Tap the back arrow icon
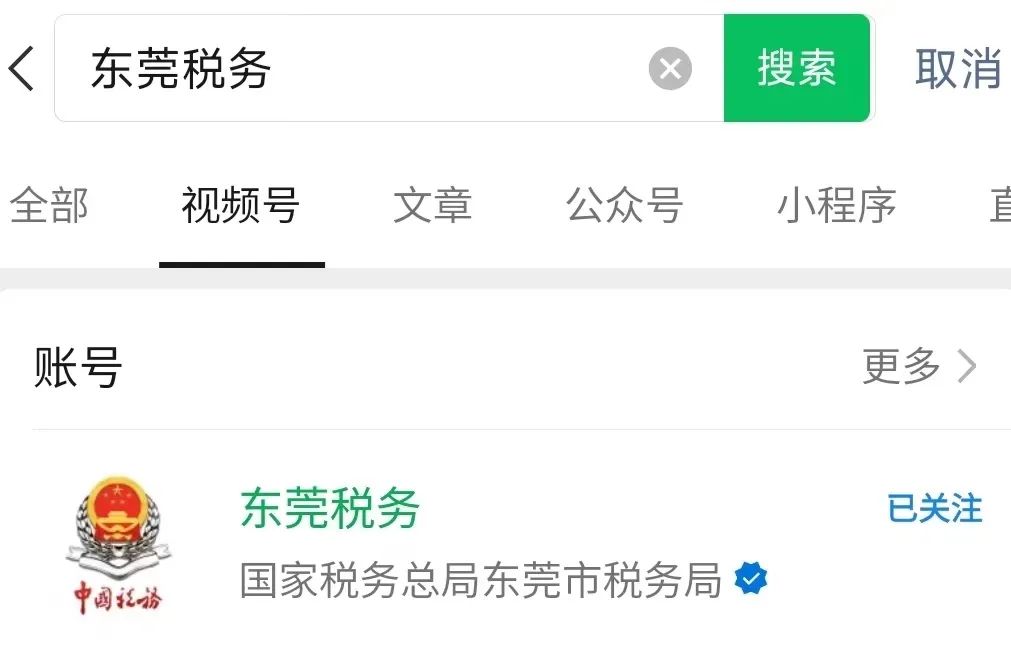Image resolution: width=1011 pixels, height=666 pixels. pyautogui.click(x=21, y=68)
